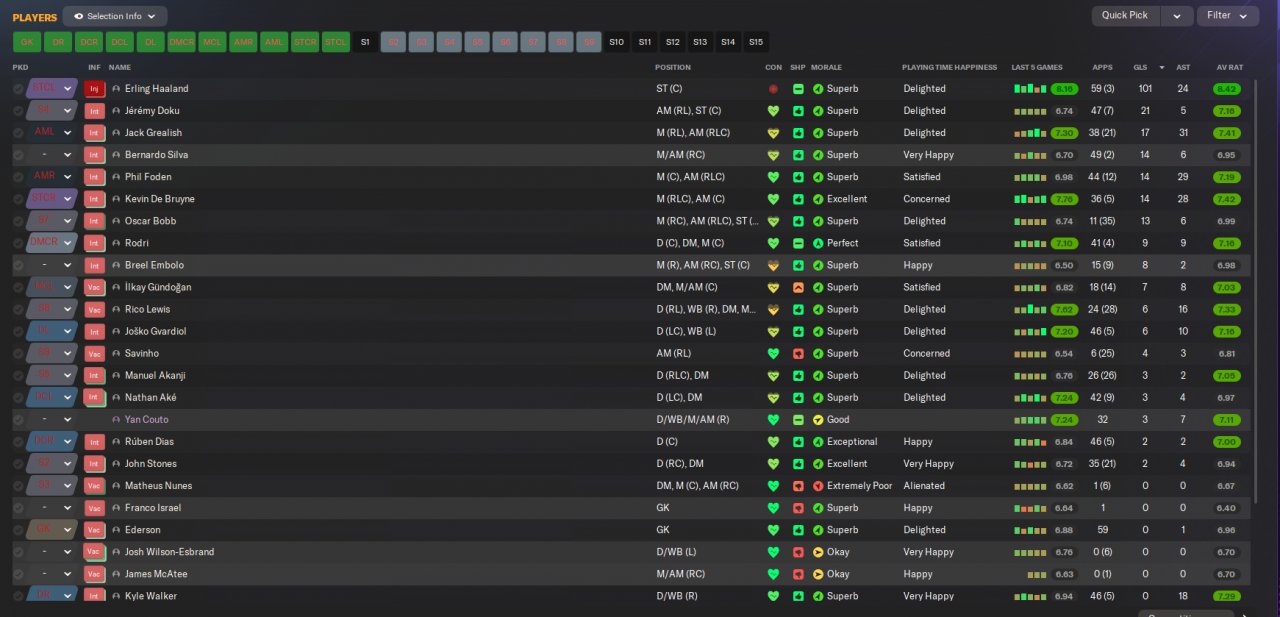
Task: Toggle the picked checkmark for James McAtee
Action: (18, 574)
